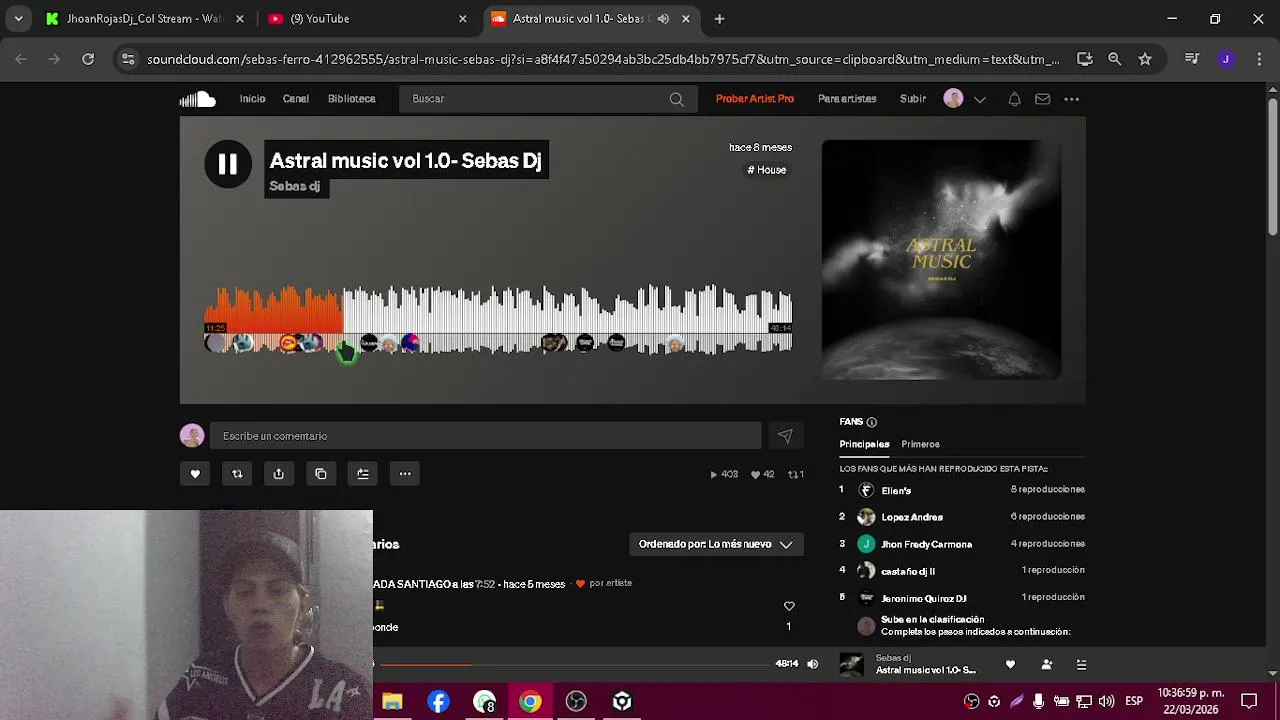Open the notifications bell
The width and height of the screenshot is (1280, 720).
point(1014,99)
